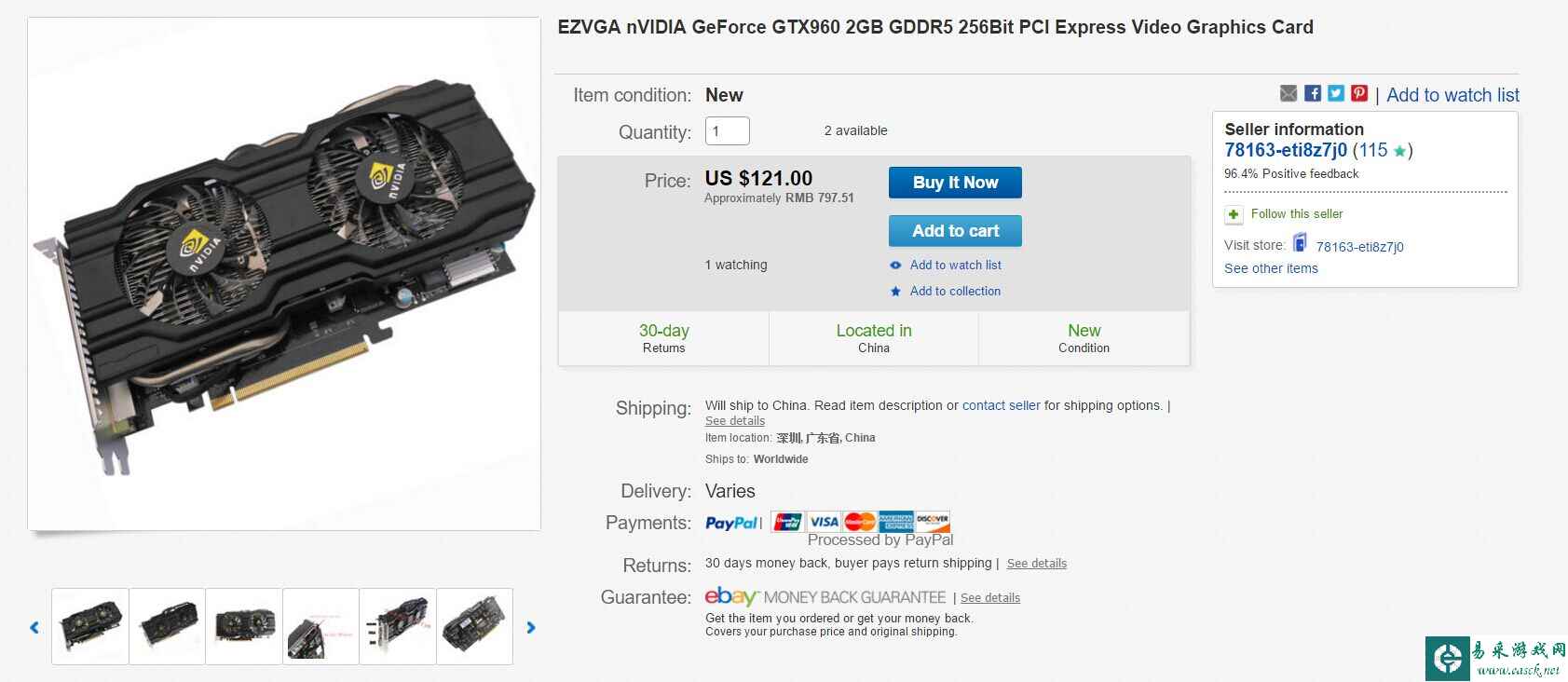Select the last thumbnail of the graphics card
Image resolution: width=1568 pixels, height=682 pixels.
pos(474,625)
